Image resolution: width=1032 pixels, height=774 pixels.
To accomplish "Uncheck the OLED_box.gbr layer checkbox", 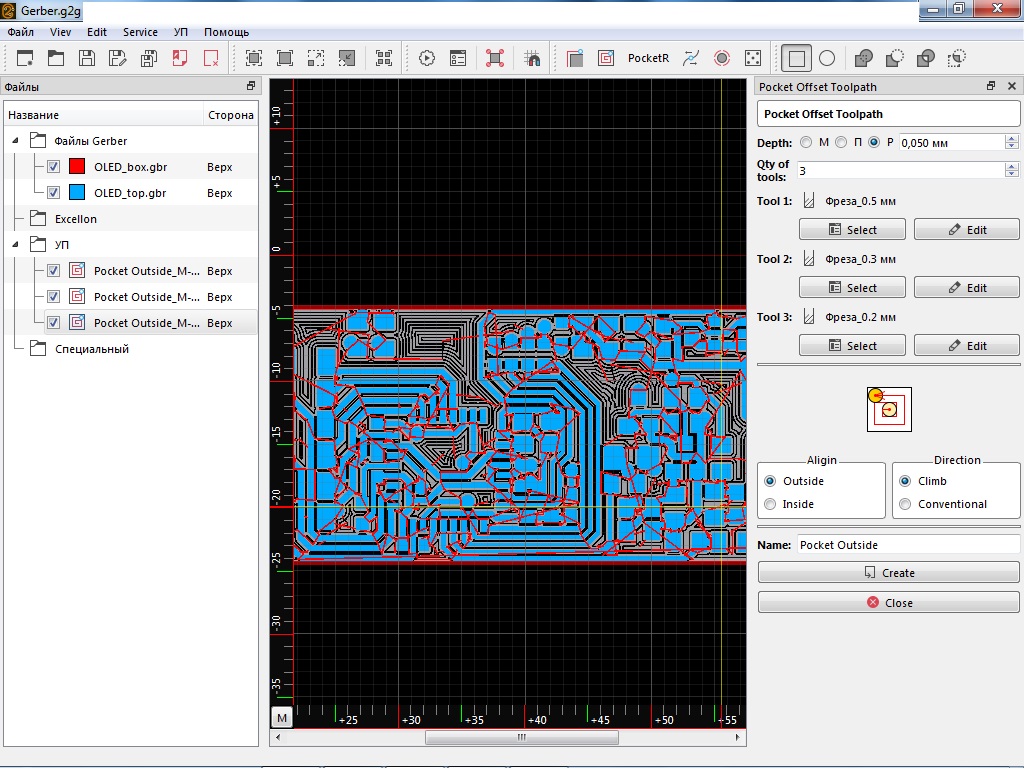I will [54, 167].
